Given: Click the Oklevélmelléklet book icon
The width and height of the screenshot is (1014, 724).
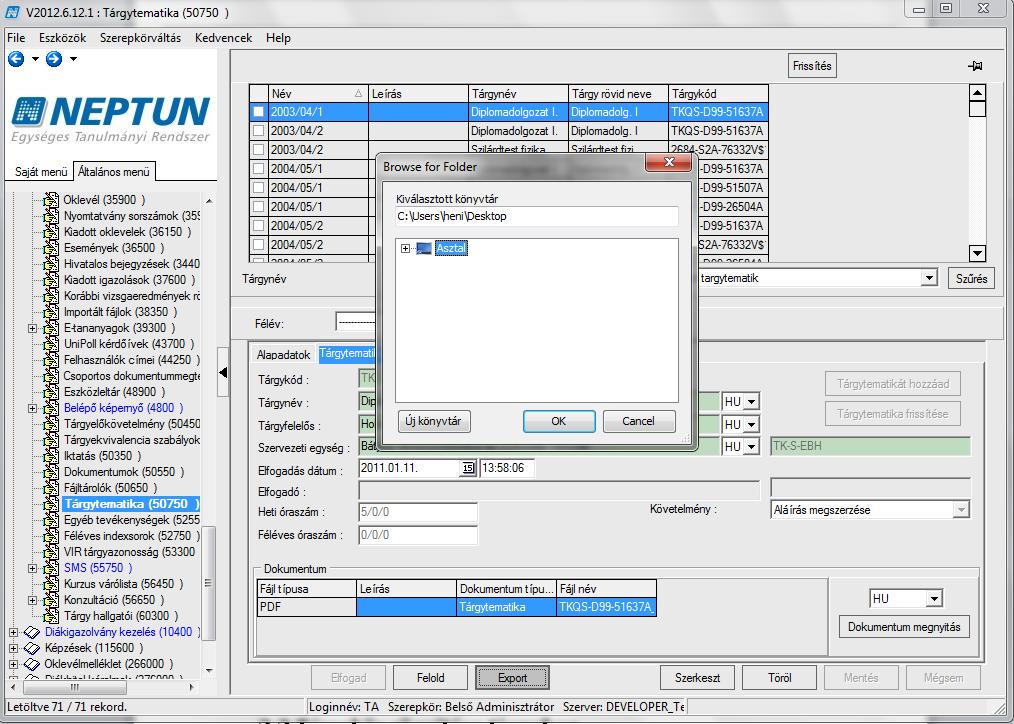Looking at the screenshot, I should [32, 664].
